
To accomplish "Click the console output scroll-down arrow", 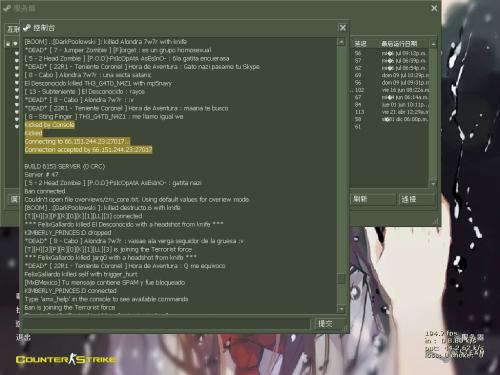I will tap(341, 309).
